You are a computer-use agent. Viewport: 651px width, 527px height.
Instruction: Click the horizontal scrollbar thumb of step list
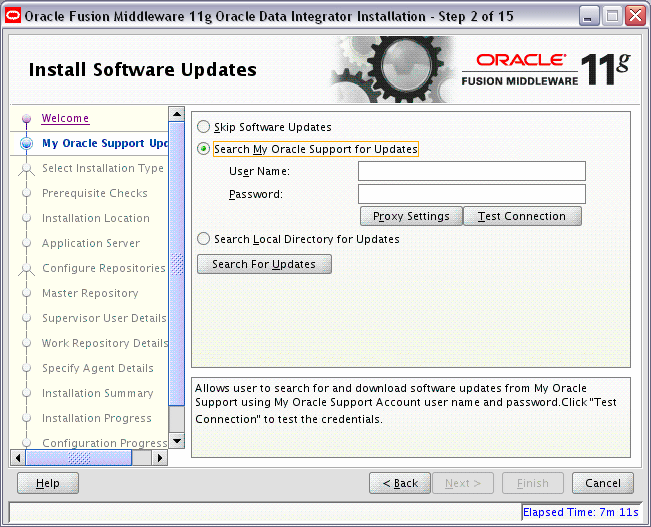point(78,458)
